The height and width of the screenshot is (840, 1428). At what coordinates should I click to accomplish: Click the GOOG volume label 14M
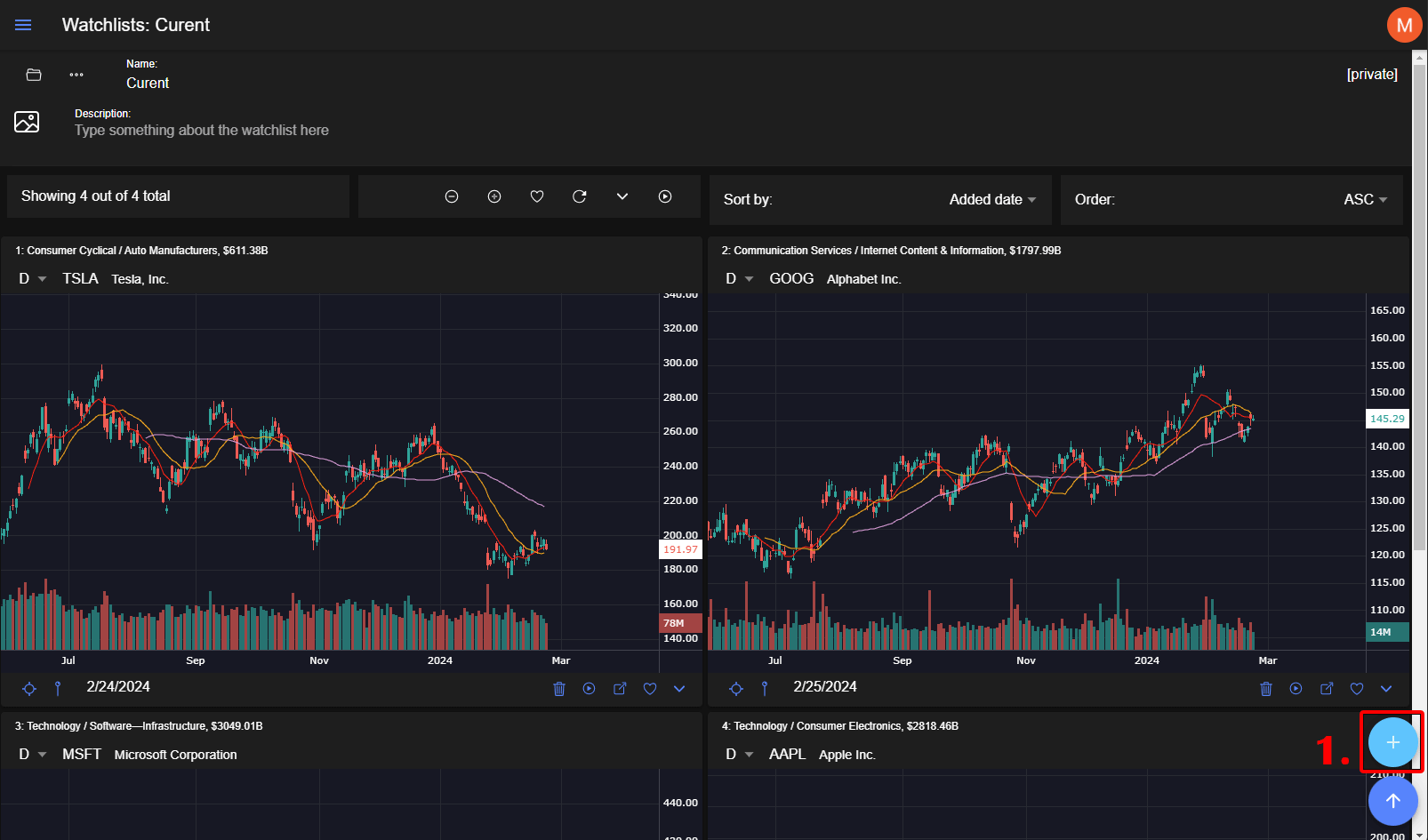pos(1387,632)
